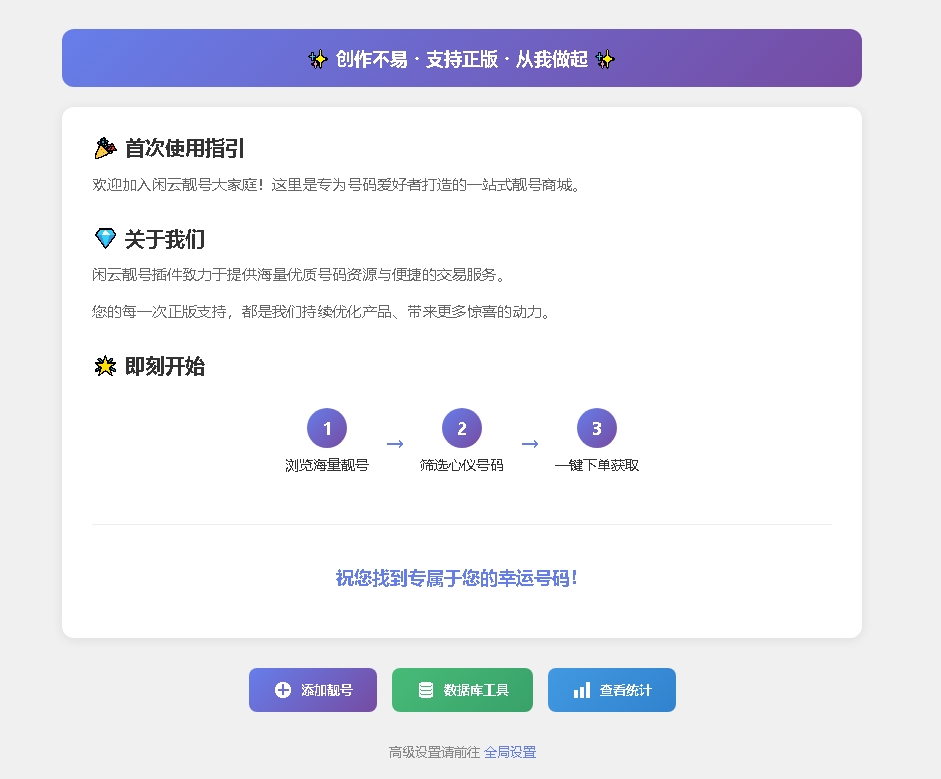941x779 pixels.
Task: Click the 欢迎加入闲云靓号大家庭 sentence
Action: point(336,185)
